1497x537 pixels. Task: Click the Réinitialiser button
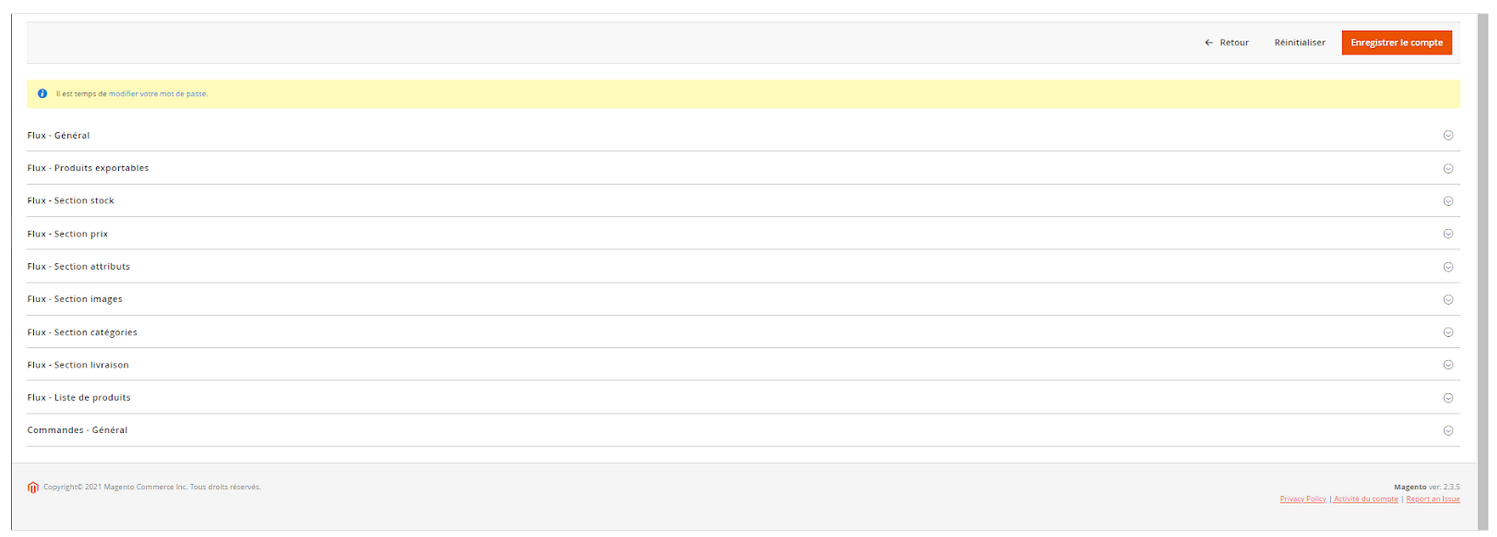coord(1300,43)
